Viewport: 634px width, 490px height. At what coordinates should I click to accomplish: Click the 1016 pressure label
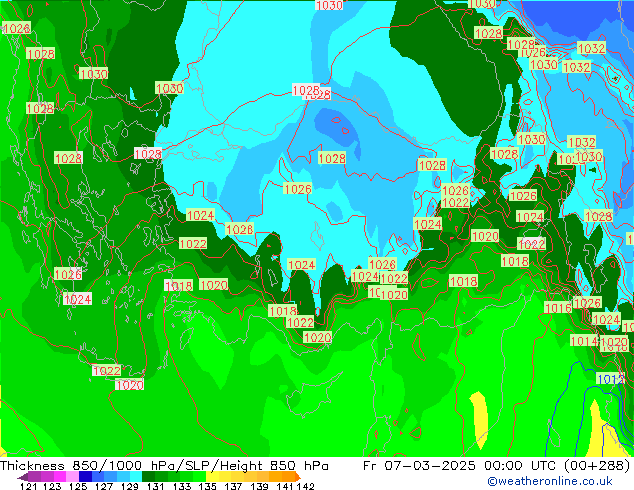558,308
